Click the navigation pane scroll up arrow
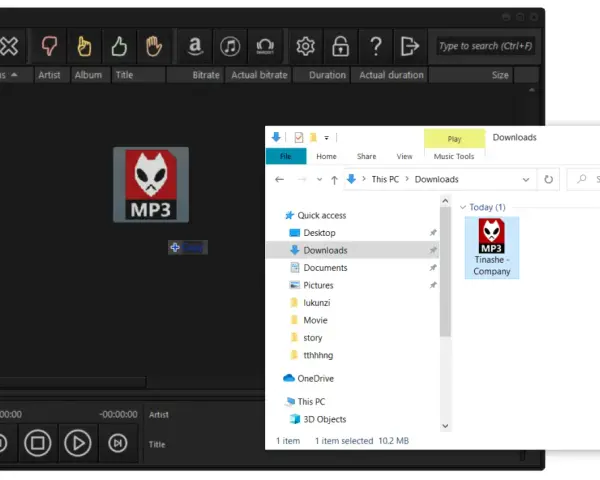 (x=445, y=201)
